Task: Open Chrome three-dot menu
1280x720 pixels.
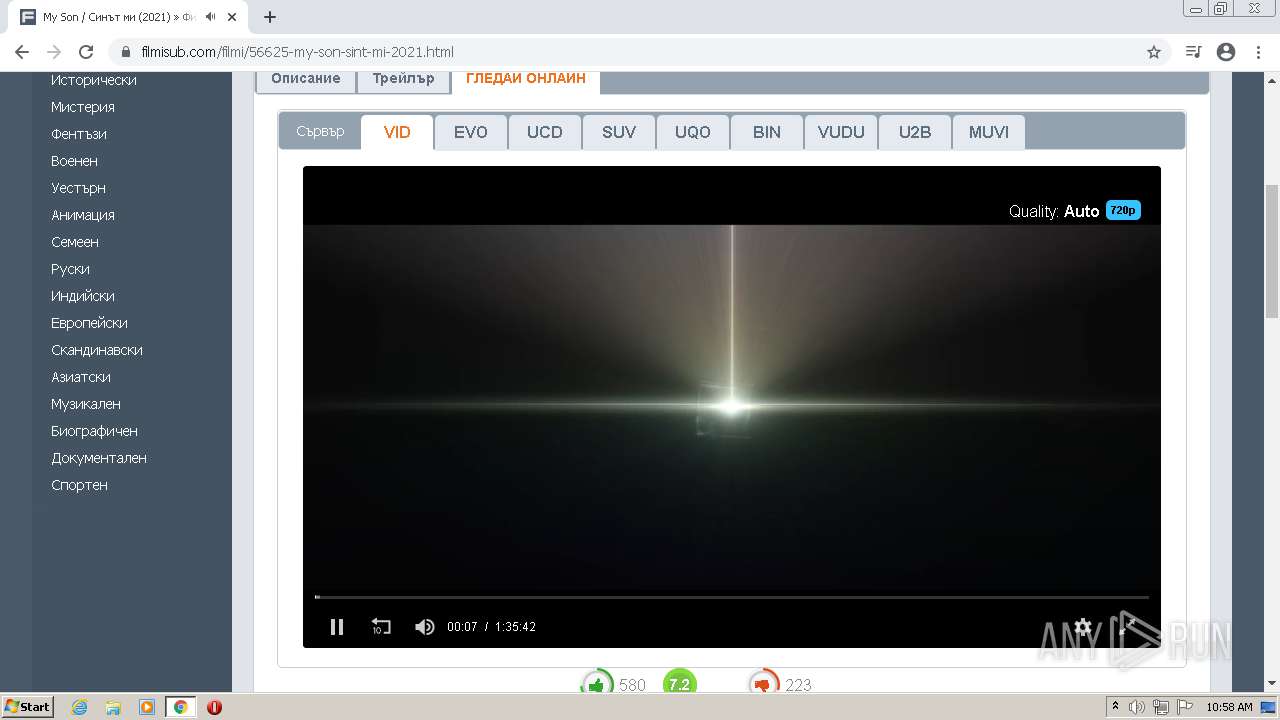Action: [1258, 52]
